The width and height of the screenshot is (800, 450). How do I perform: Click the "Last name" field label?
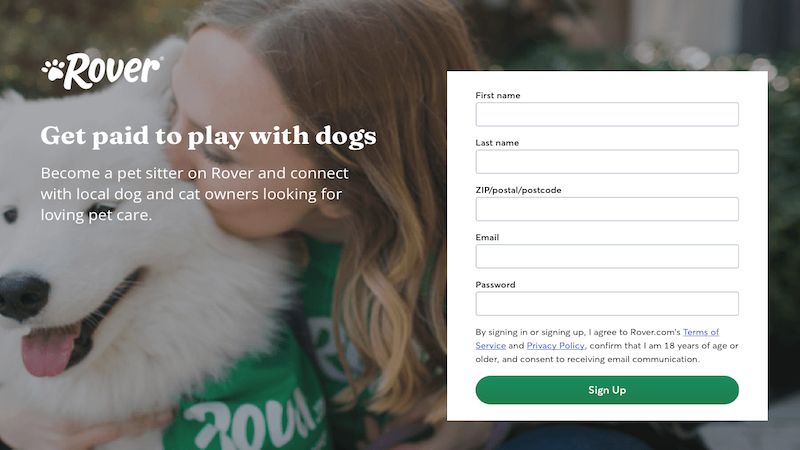(497, 143)
